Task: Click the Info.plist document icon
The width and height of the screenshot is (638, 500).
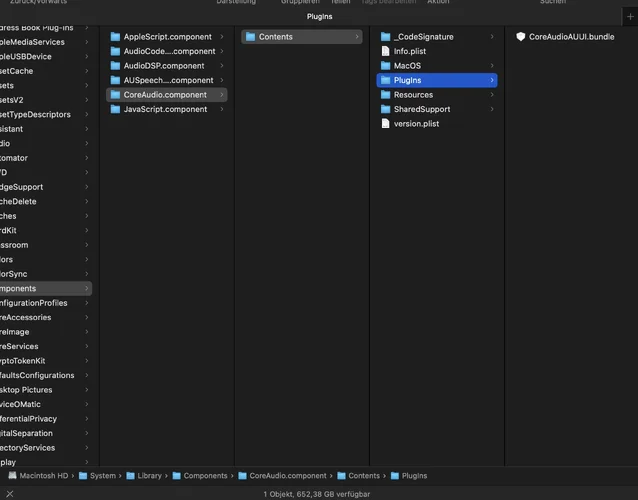Action: tap(385, 51)
